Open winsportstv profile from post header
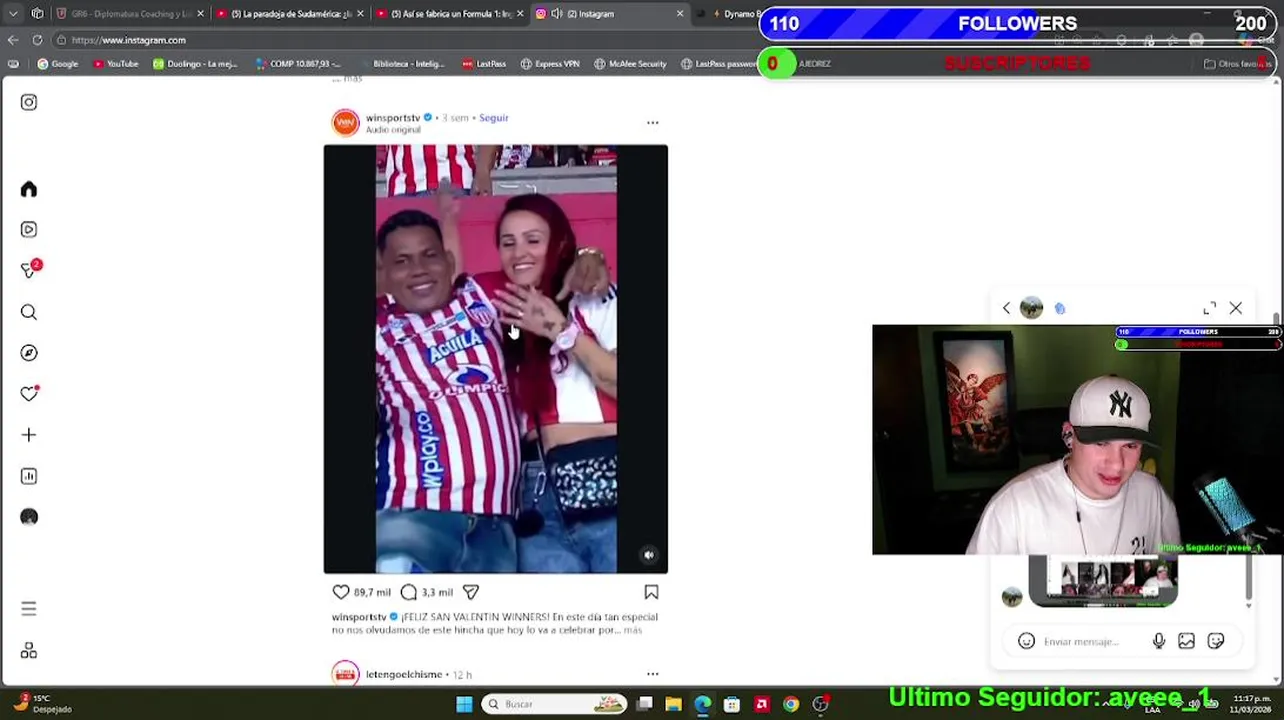1284x720 pixels. coord(393,118)
